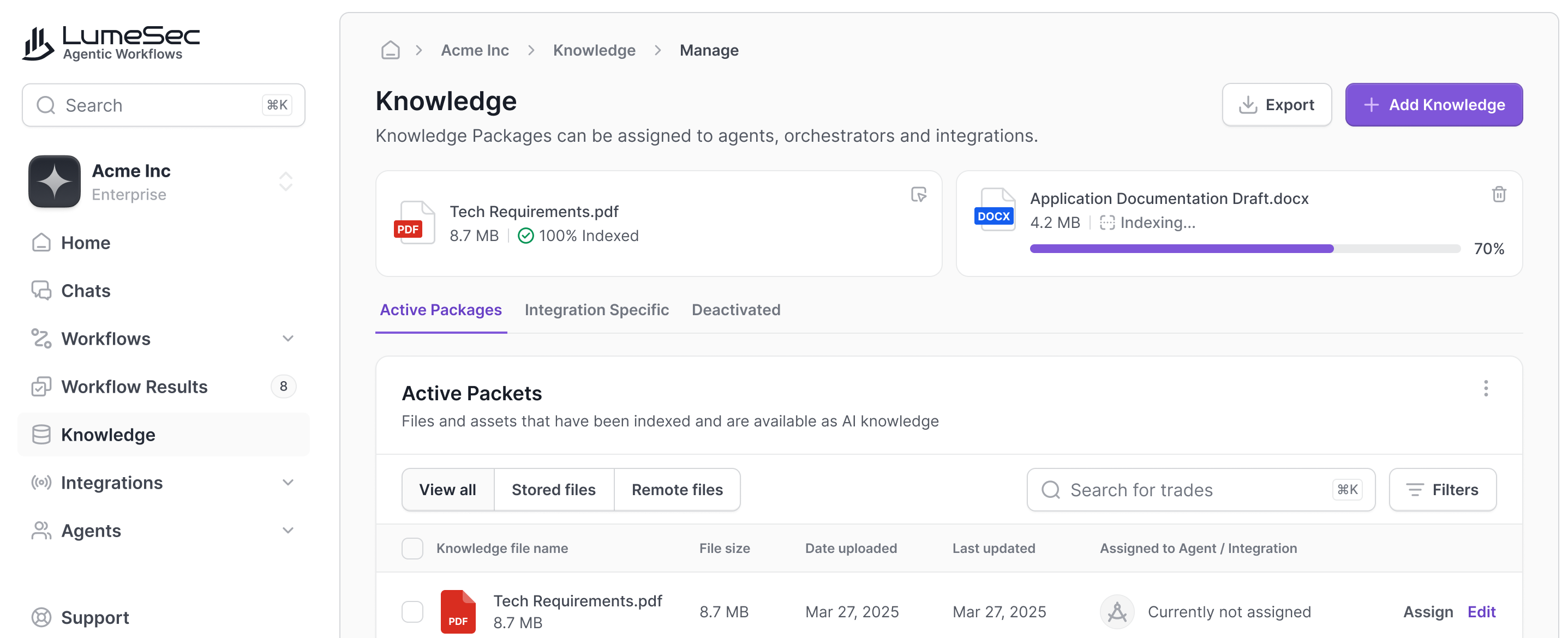This screenshot has height=638, width=1568.
Task: Switch to Deactivated tab
Action: tap(736, 310)
